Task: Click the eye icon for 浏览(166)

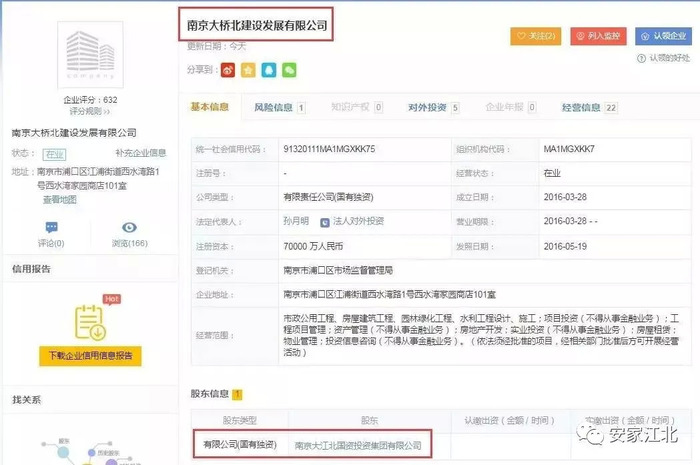Action: [x=129, y=228]
